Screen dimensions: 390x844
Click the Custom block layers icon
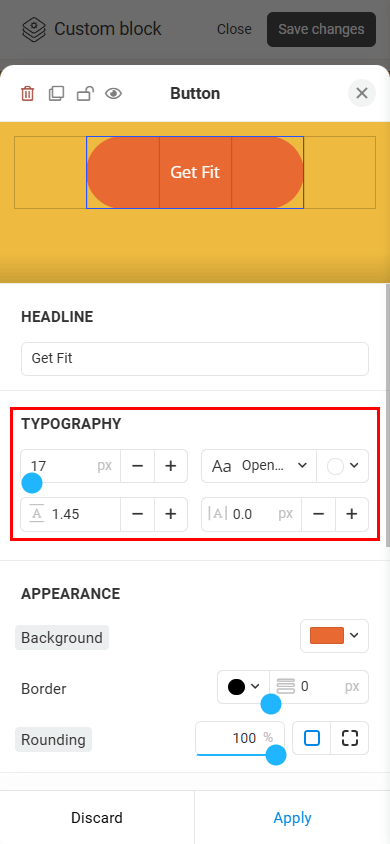click(34, 29)
